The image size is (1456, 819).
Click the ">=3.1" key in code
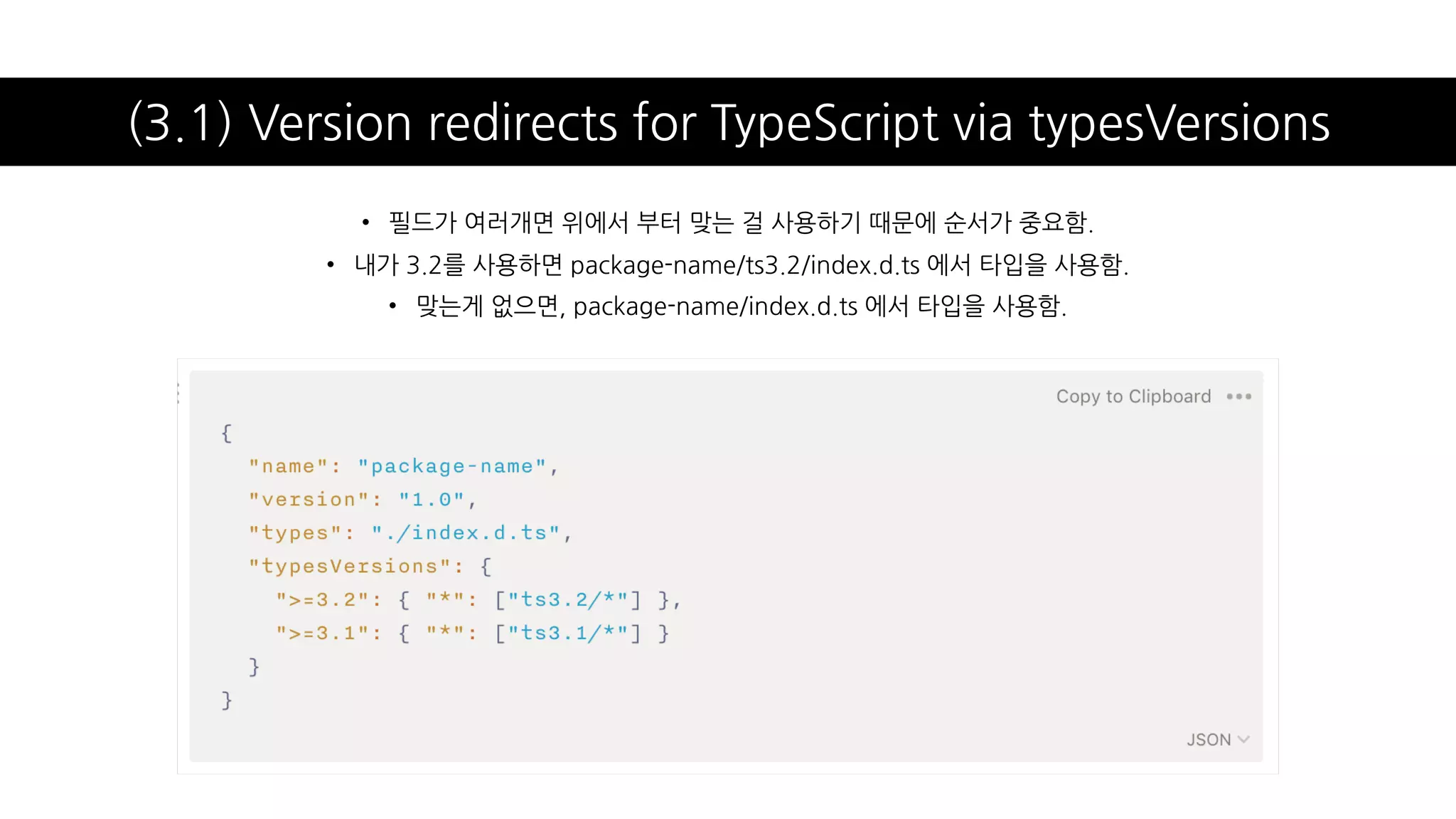[322, 633]
